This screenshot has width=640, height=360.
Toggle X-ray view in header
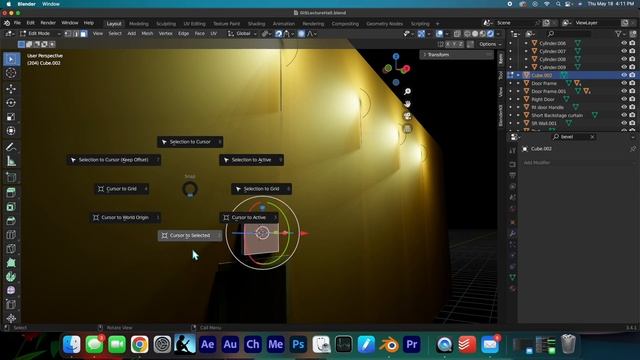click(457, 34)
